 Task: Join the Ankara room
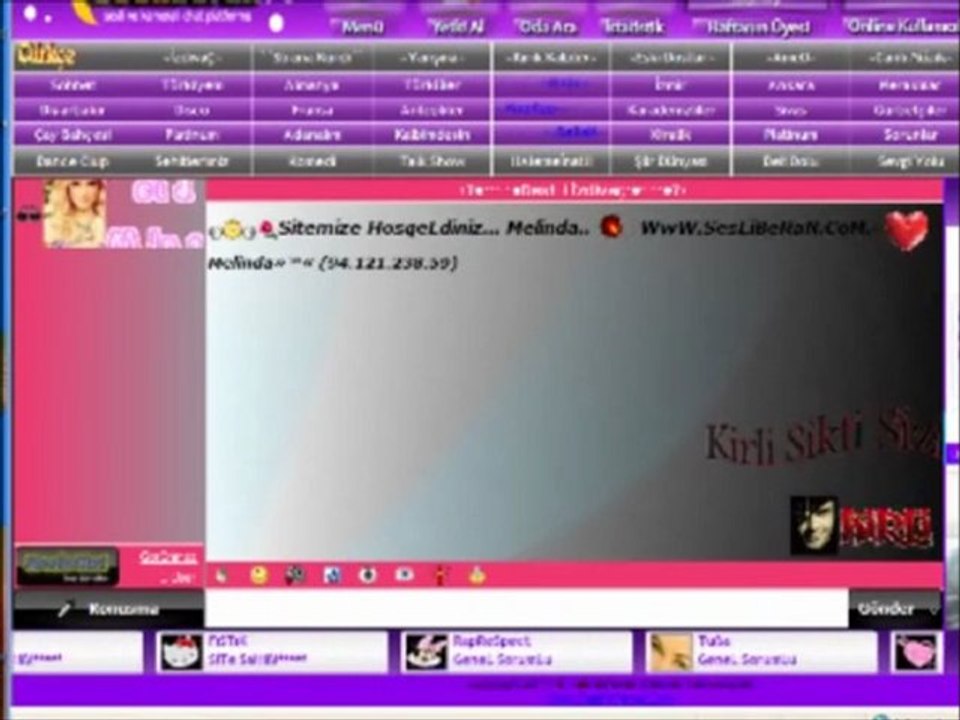coord(790,85)
